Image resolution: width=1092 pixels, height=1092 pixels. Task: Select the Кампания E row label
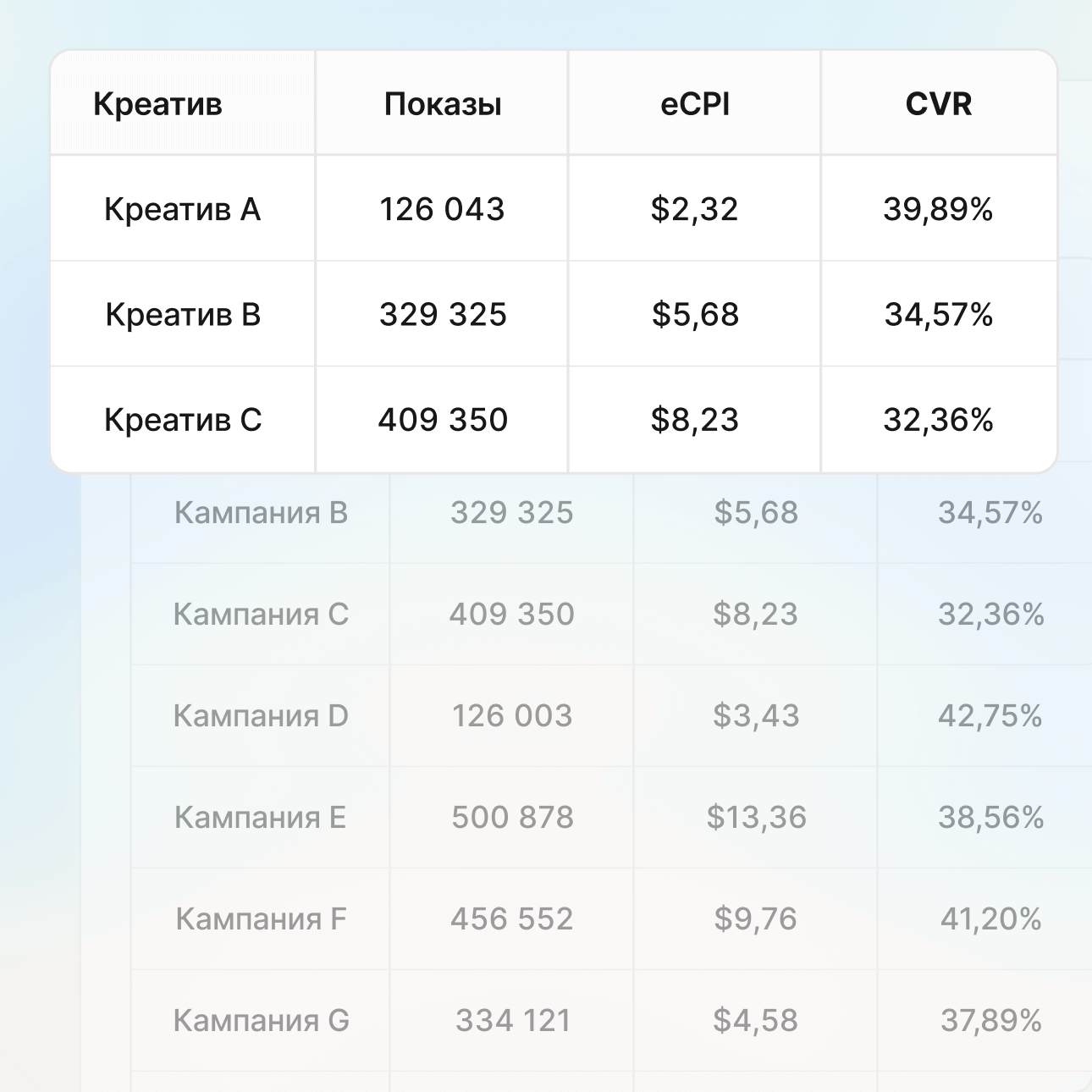(261, 818)
